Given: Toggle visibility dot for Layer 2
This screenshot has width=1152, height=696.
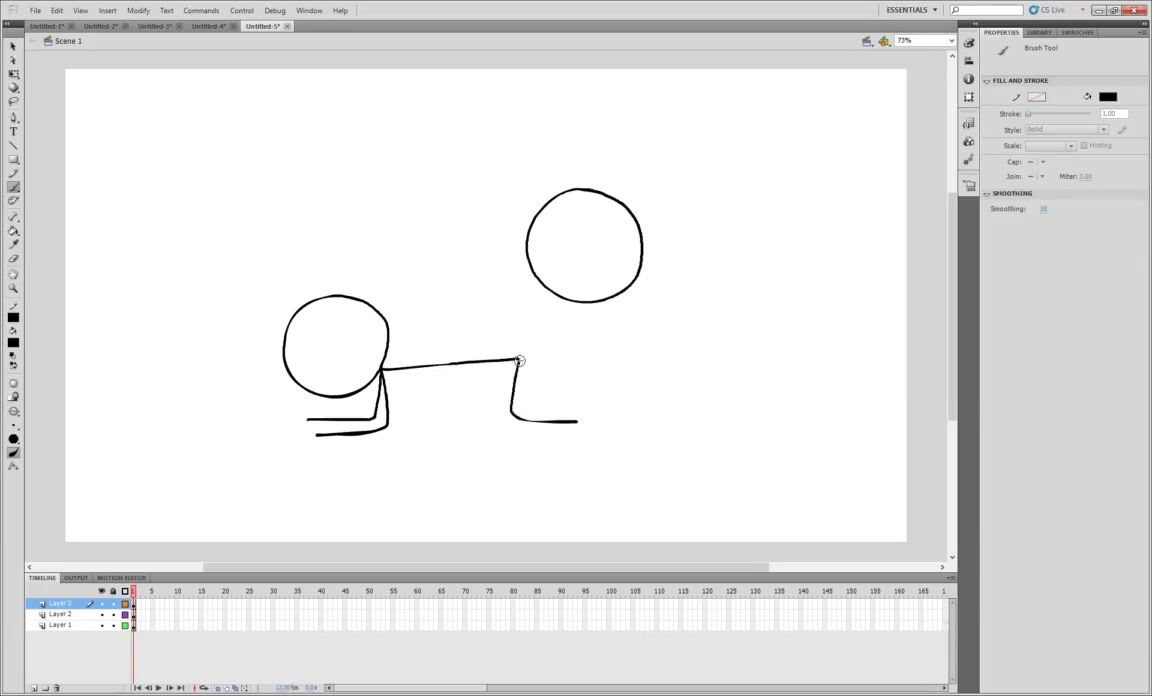Looking at the screenshot, I should pos(102,614).
